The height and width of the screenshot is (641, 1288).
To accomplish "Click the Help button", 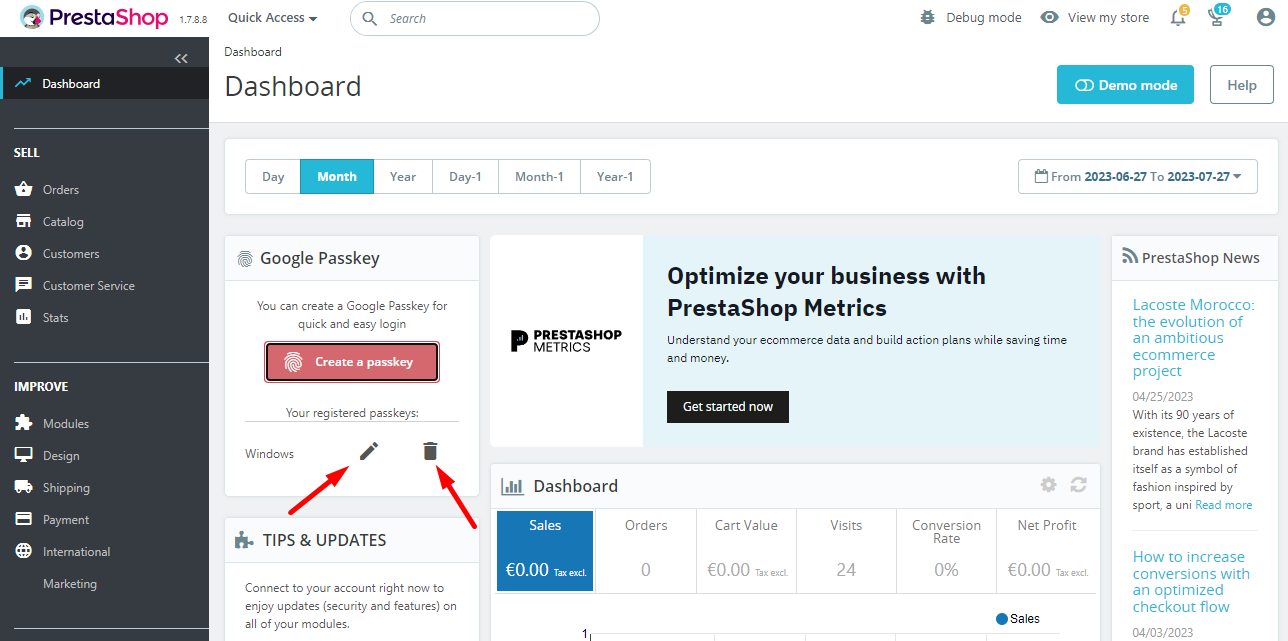I will click(1241, 85).
